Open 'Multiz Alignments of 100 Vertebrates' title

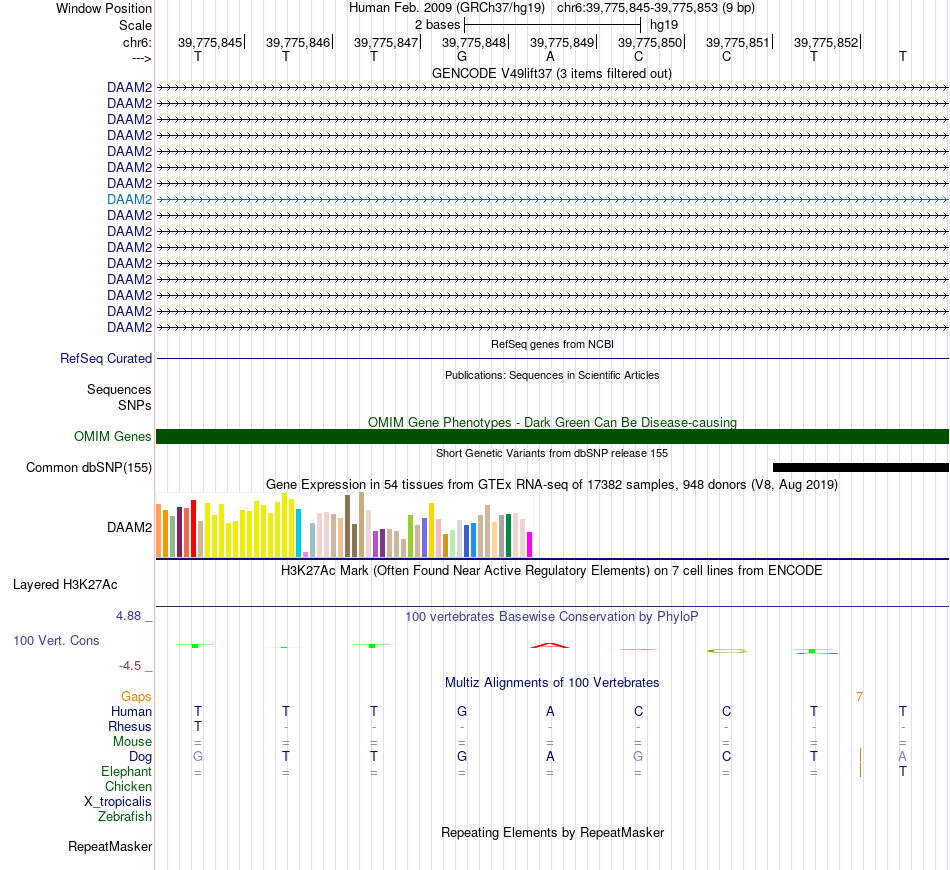click(x=552, y=683)
